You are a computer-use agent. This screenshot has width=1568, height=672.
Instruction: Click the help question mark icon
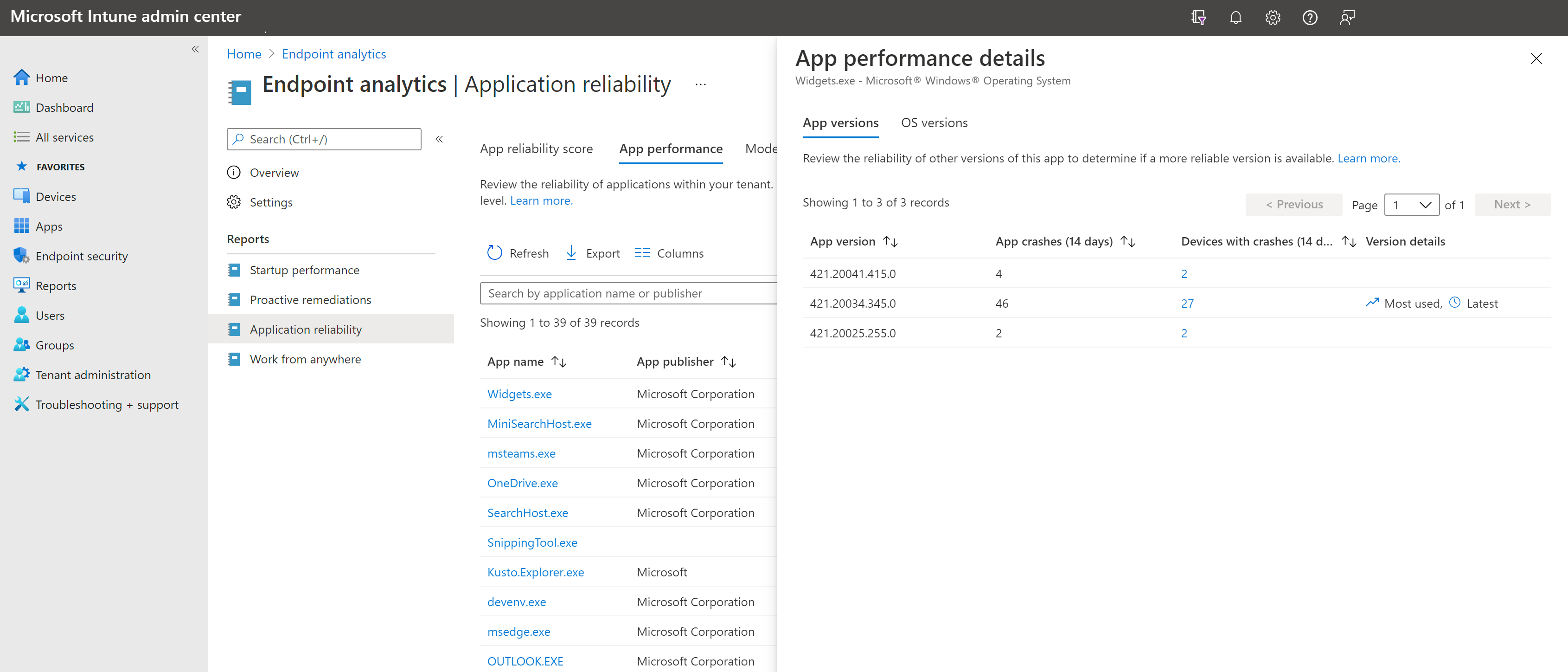pos(1309,18)
